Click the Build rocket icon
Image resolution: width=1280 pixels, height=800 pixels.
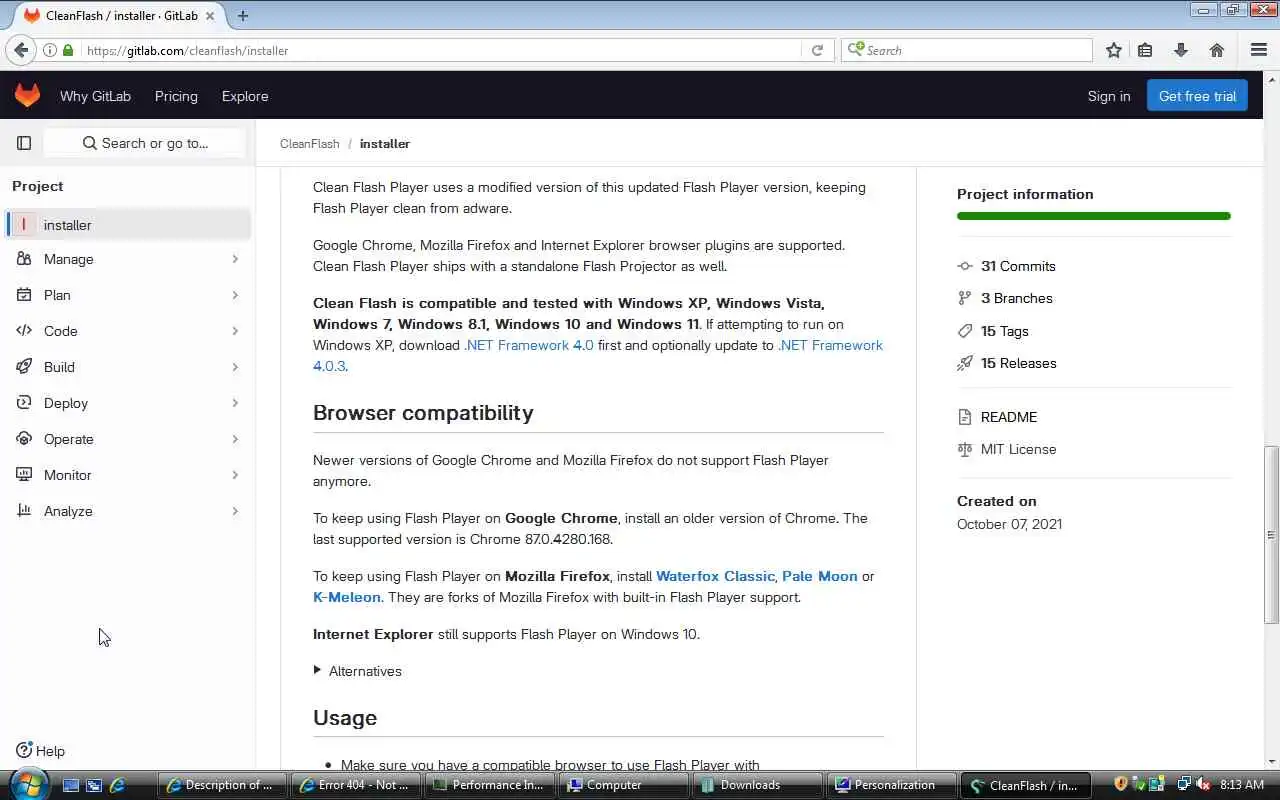24,367
